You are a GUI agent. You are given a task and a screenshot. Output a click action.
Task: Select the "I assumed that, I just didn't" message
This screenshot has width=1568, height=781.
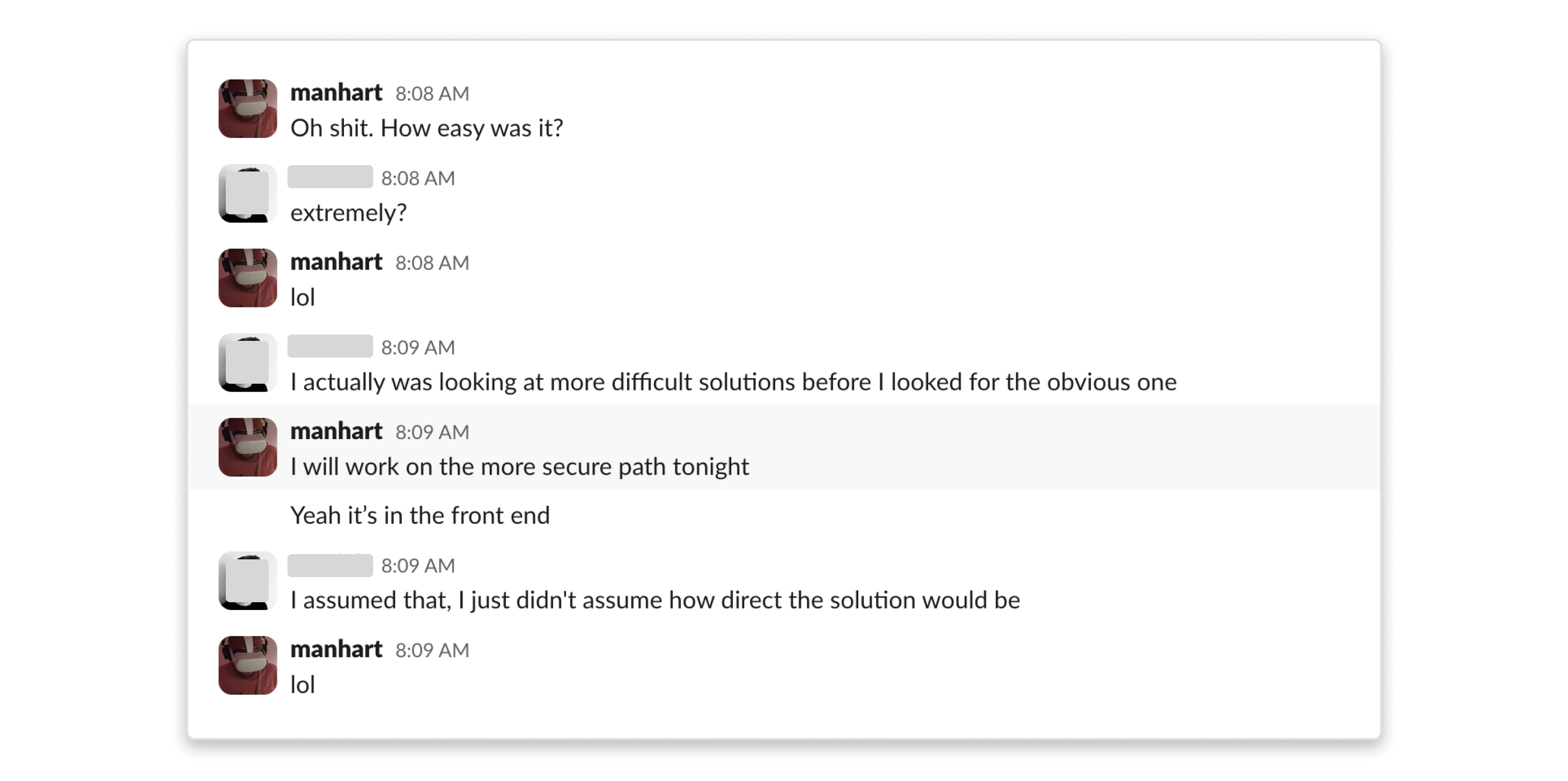tap(655, 600)
